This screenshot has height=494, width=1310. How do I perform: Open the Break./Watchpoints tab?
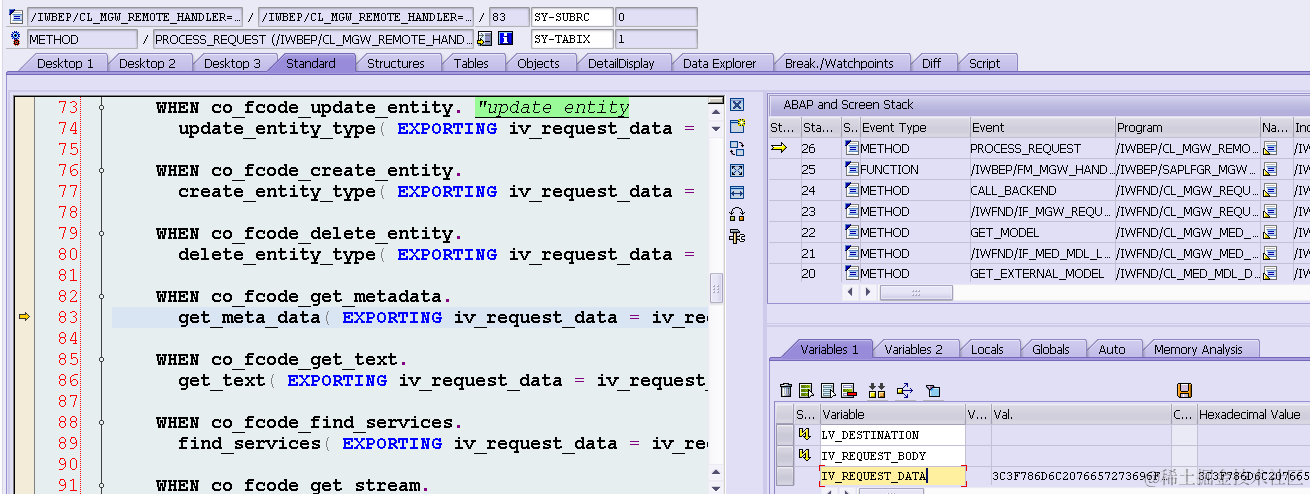(x=839, y=63)
